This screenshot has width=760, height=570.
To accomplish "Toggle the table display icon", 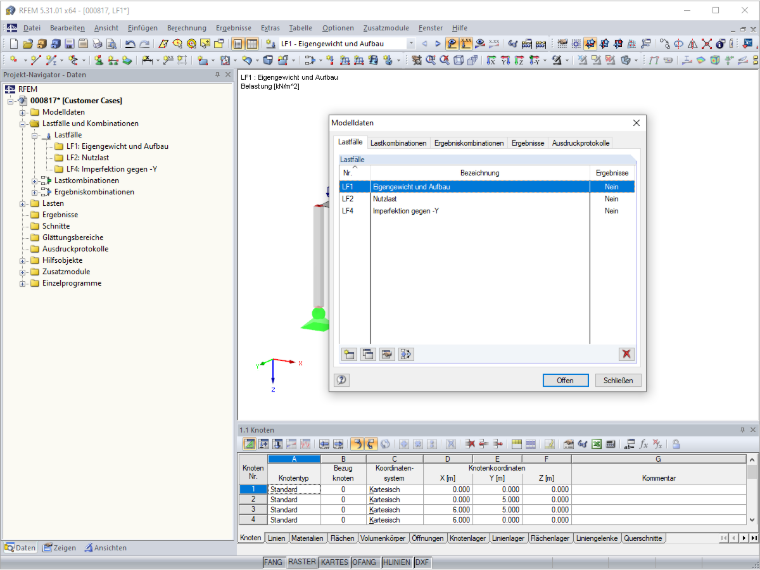I will click(x=252, y=44).
